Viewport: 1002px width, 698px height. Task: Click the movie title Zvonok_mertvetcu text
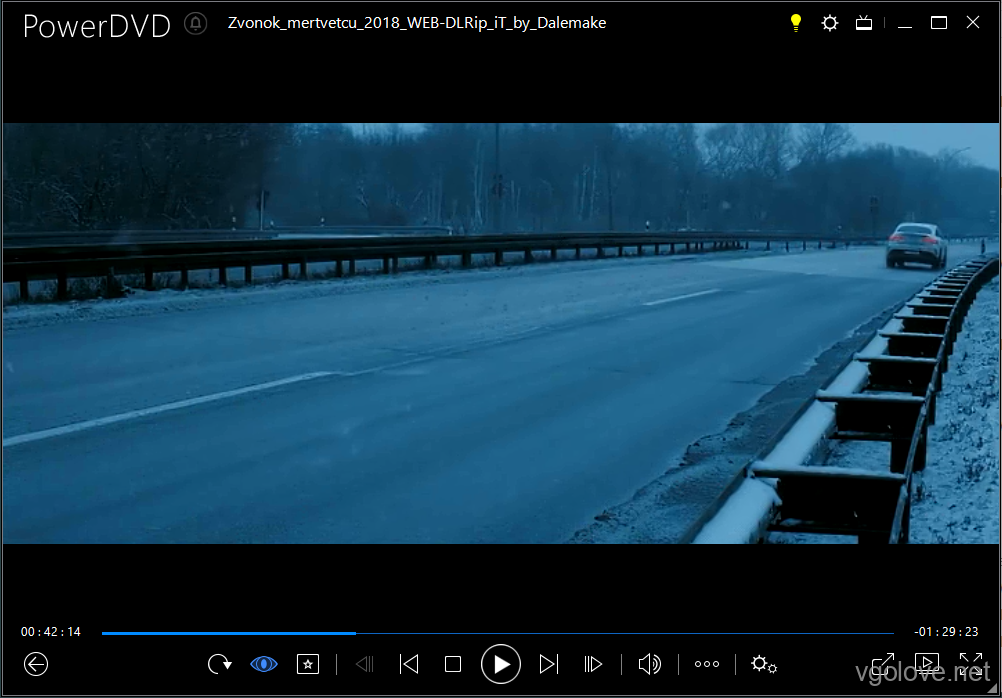[x=417, y=23]
